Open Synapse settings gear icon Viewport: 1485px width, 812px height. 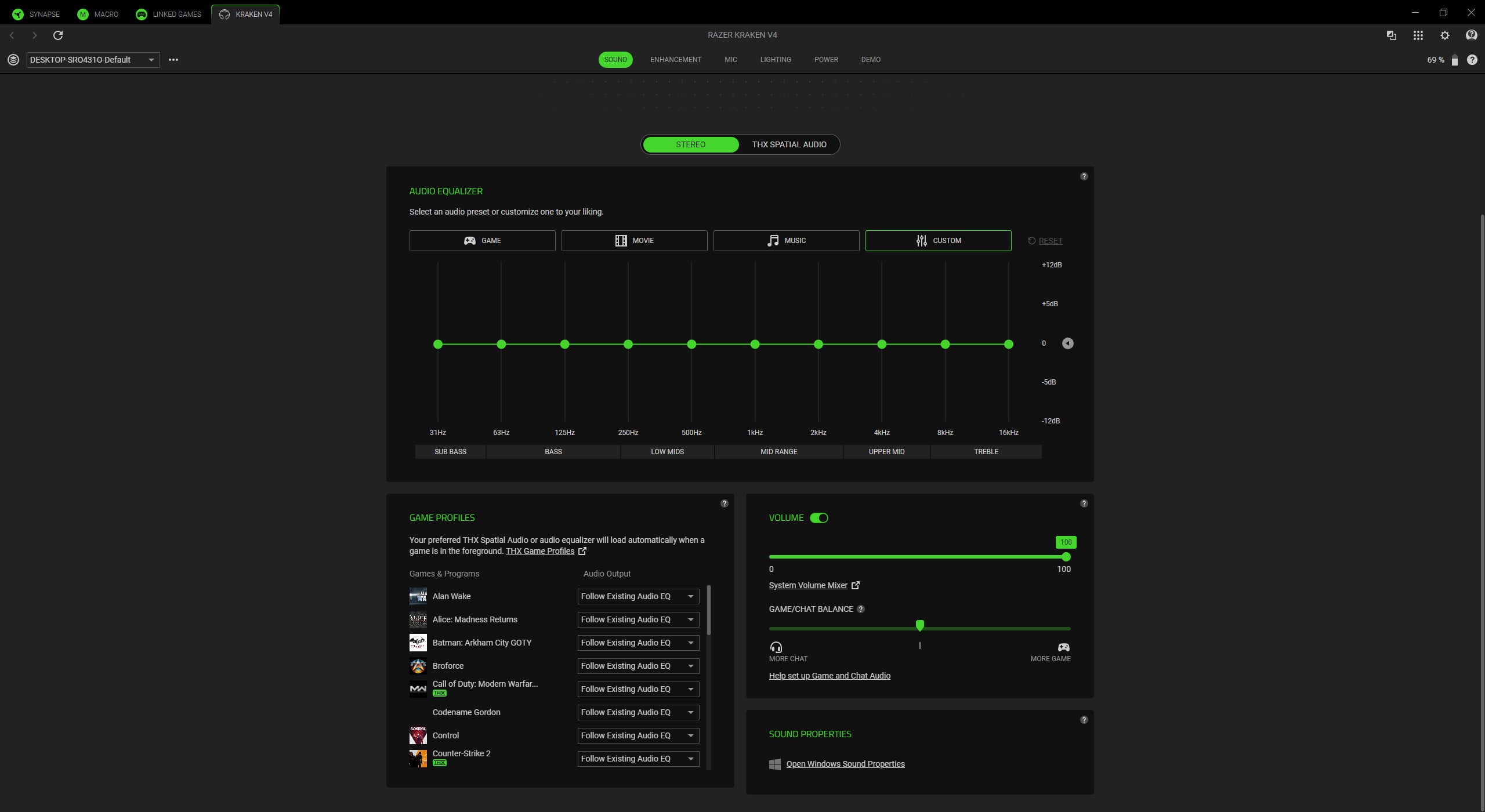coord(1444,35)
